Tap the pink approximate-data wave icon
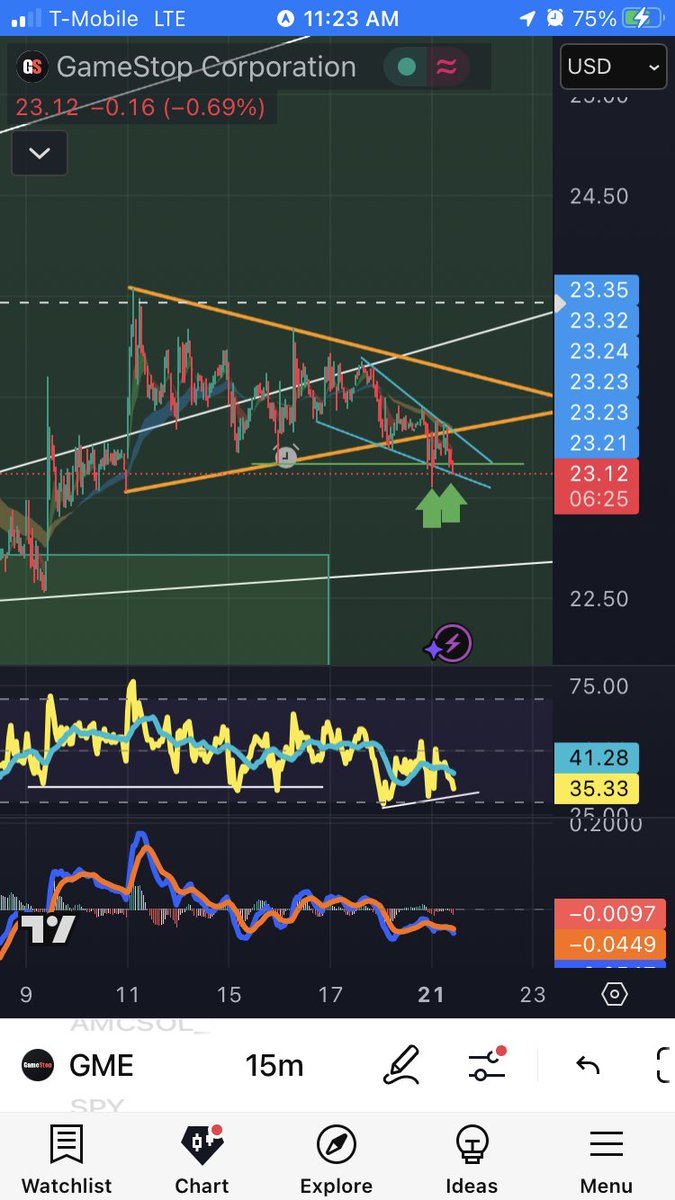 tap(445, 68)
